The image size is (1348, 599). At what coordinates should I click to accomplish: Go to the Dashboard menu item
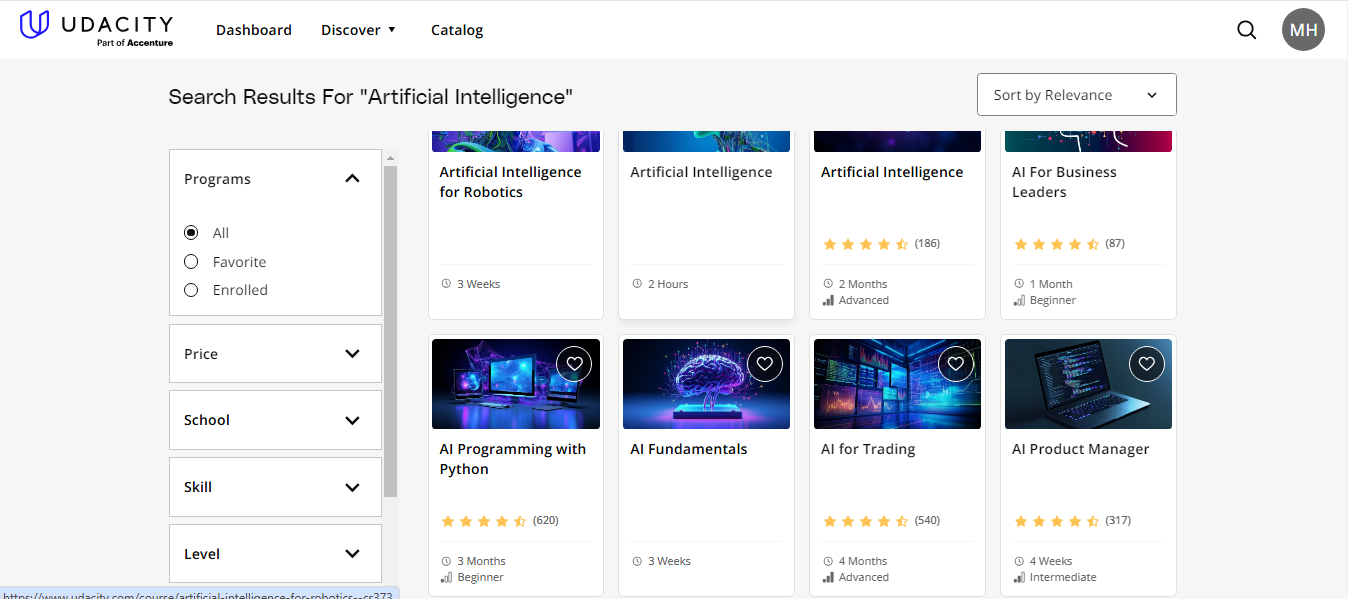(253, 30)
